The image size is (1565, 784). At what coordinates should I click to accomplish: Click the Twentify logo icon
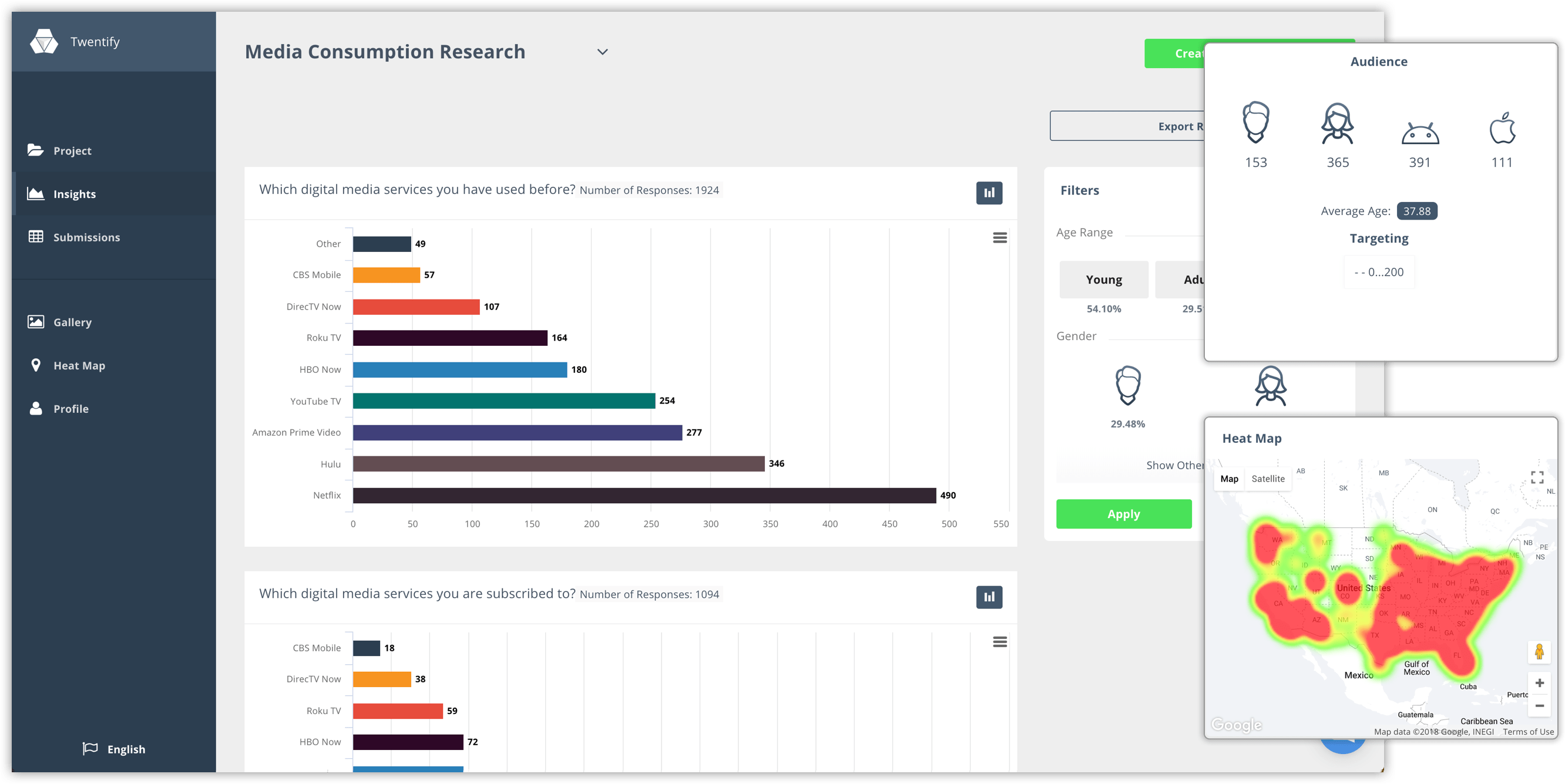click(43, 41)
